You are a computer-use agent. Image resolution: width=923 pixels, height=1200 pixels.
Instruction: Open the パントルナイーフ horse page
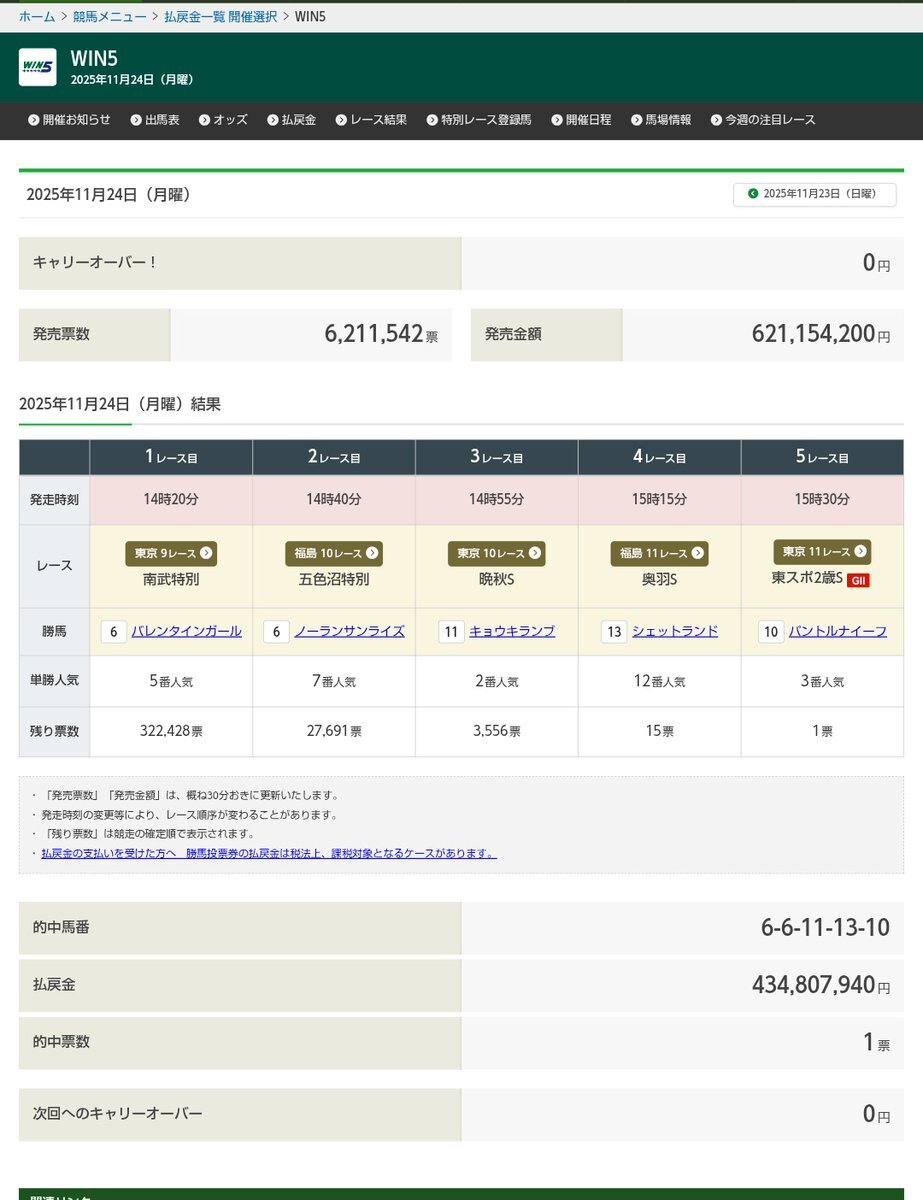pyautogui.click(x=838, y=631)
